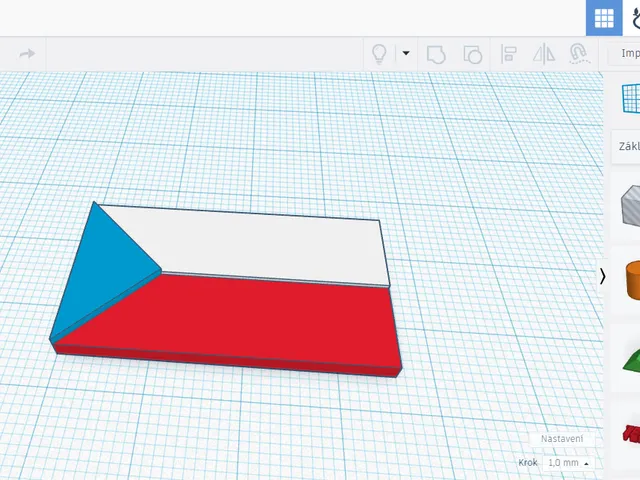Select the Align tool icon
Screen dimensions: 640x480
(509, 54)
